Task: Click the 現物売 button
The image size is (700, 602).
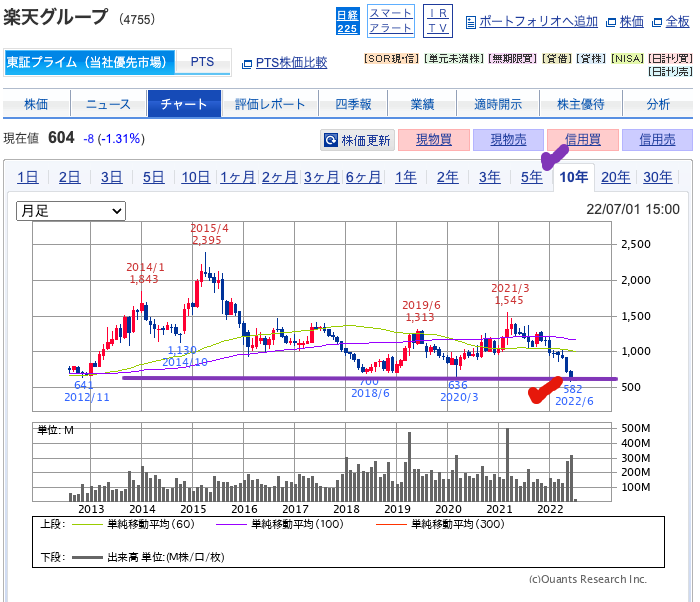Action: (508, 140)
